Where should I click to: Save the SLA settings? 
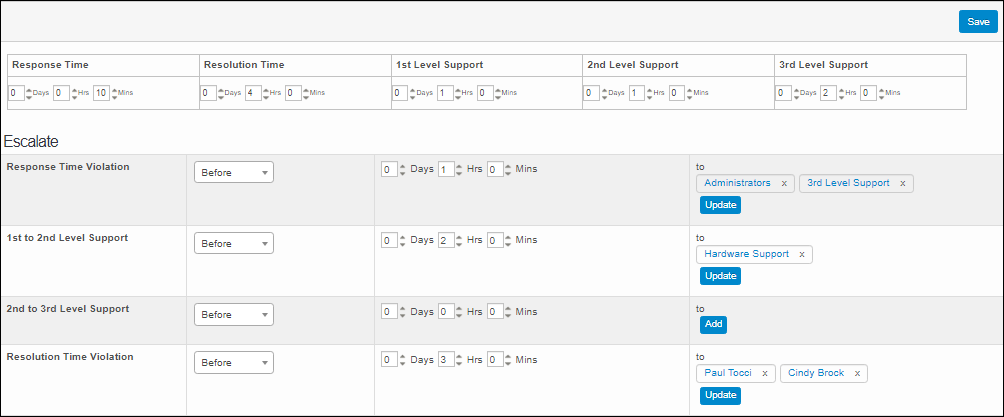(978, 22)
